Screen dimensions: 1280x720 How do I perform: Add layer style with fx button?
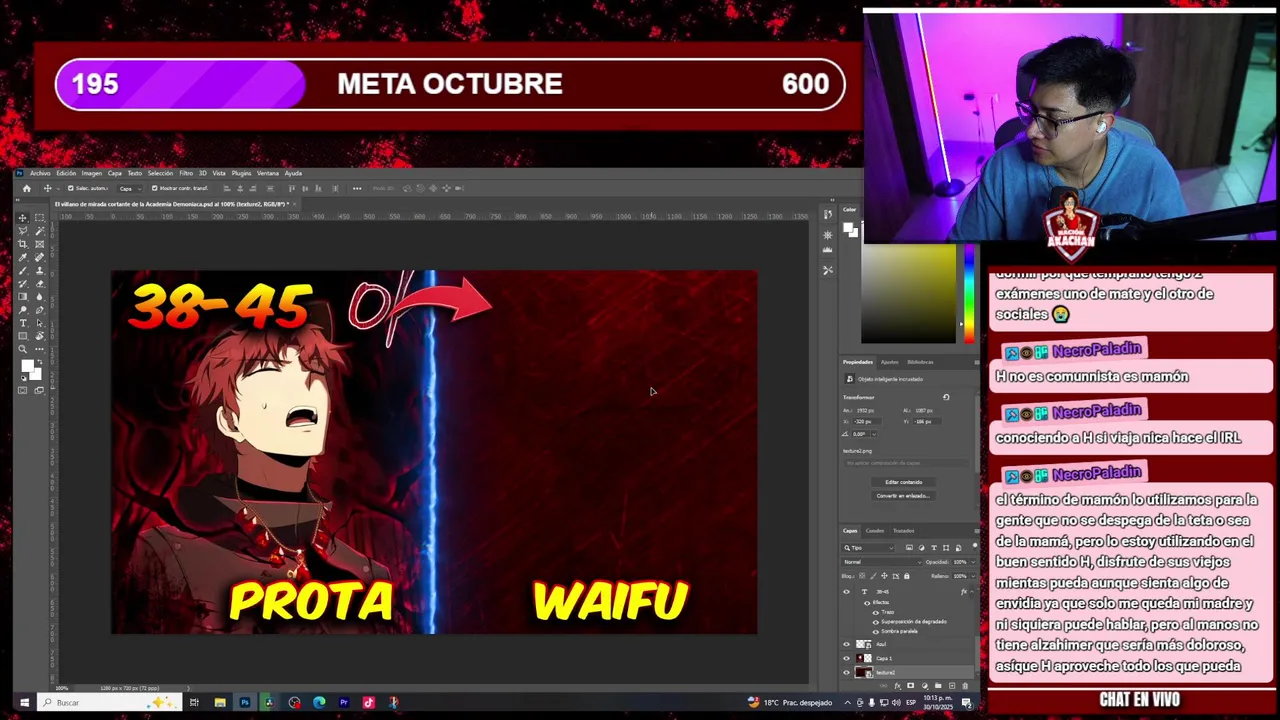[897, 686]
